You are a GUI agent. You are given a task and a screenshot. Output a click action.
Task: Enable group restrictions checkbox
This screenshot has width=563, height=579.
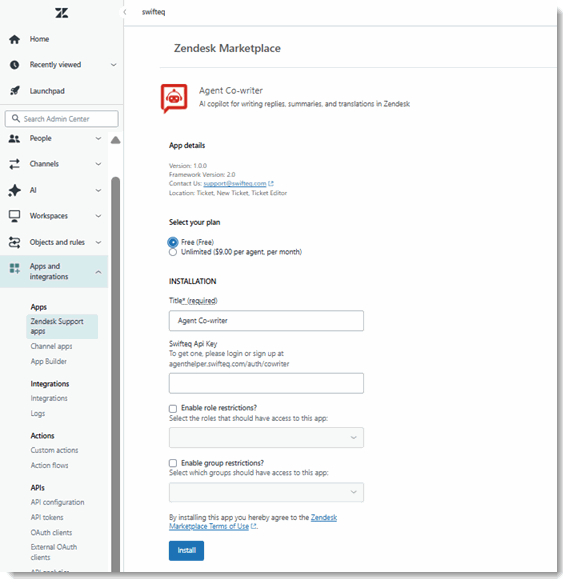pyautogui.click(x=173, y=463)
